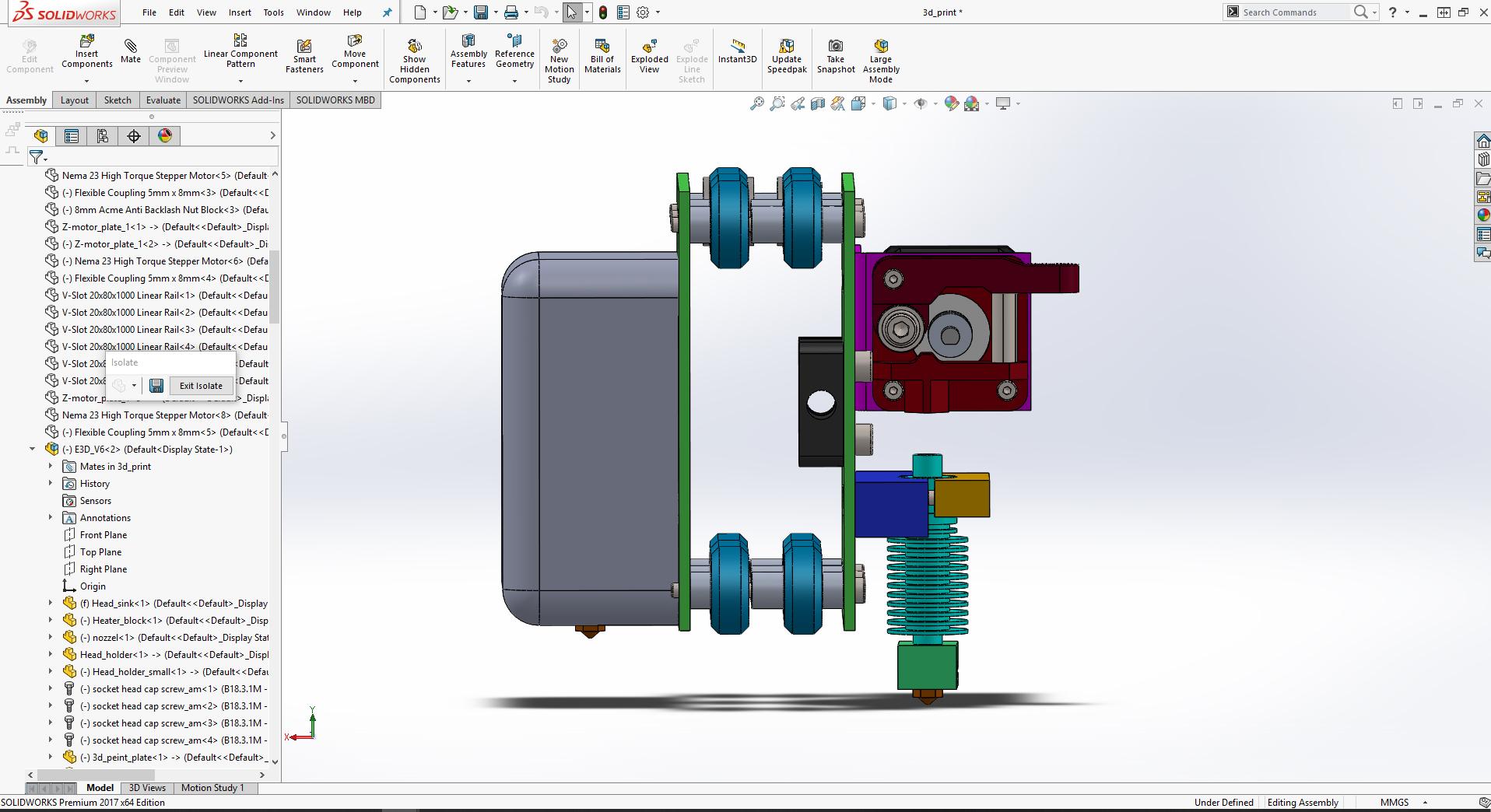Open Assembly Features tool
This screenshot has width=1491, height=812.
pyautogui.click(x=468, y=51)
